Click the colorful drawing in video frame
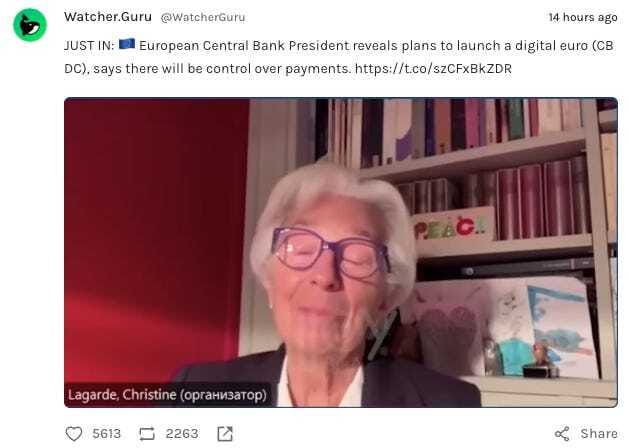This screenshot has height=448, width=629. (x=560, y=327)
